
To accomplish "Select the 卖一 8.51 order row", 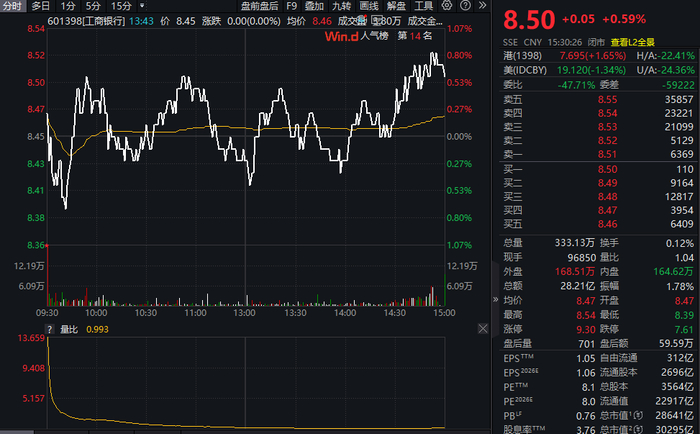I will point(598,154).
